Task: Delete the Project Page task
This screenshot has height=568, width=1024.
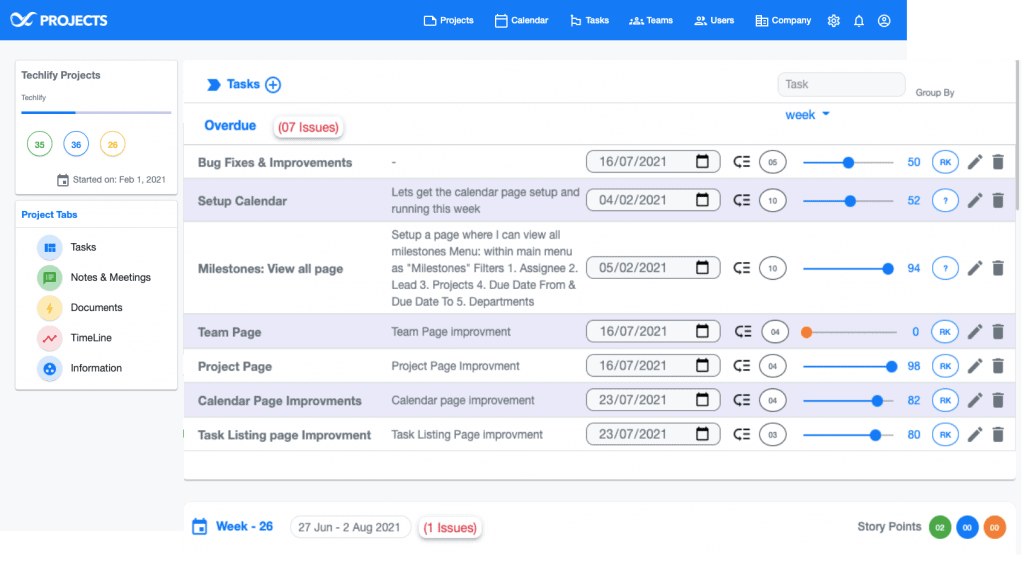Action: click(998, 366)
